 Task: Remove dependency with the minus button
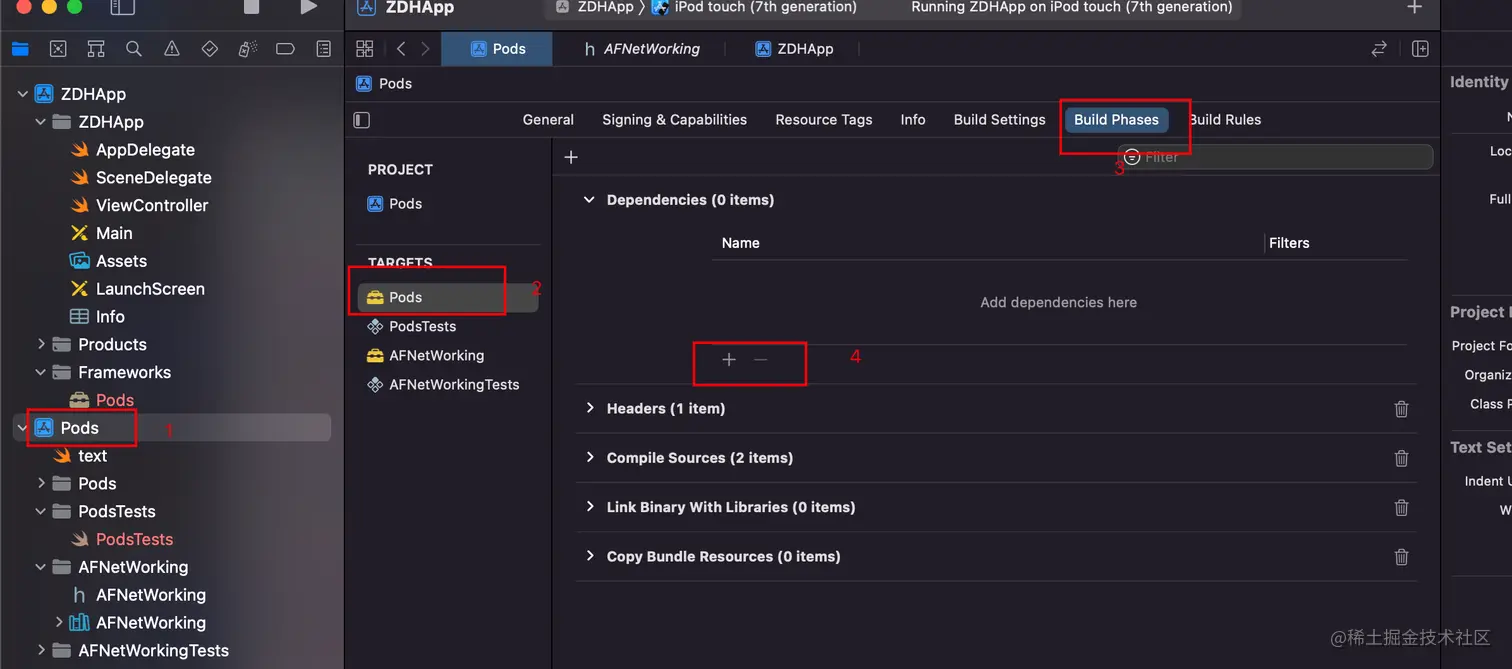(x=761, y=359)
